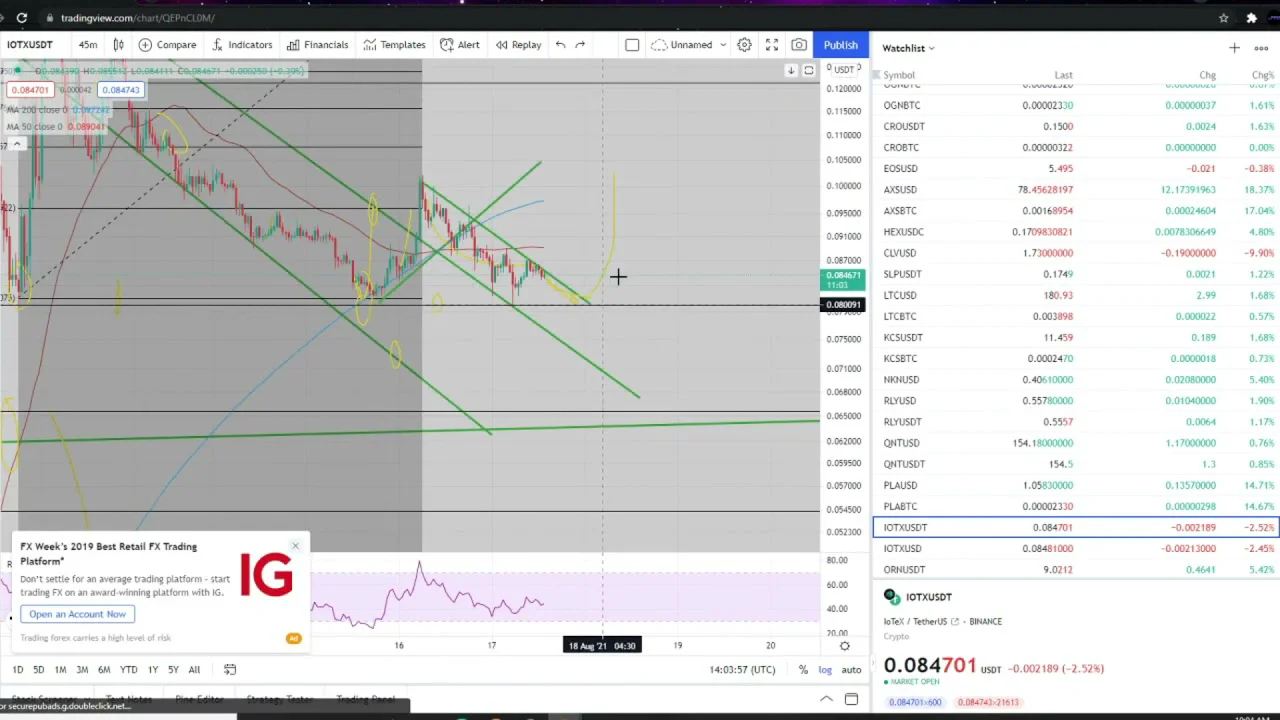Expand the Unnamed layout dropdown
Image resolution: width=1280 pixels, height=720 pixels.
point(690,45)
